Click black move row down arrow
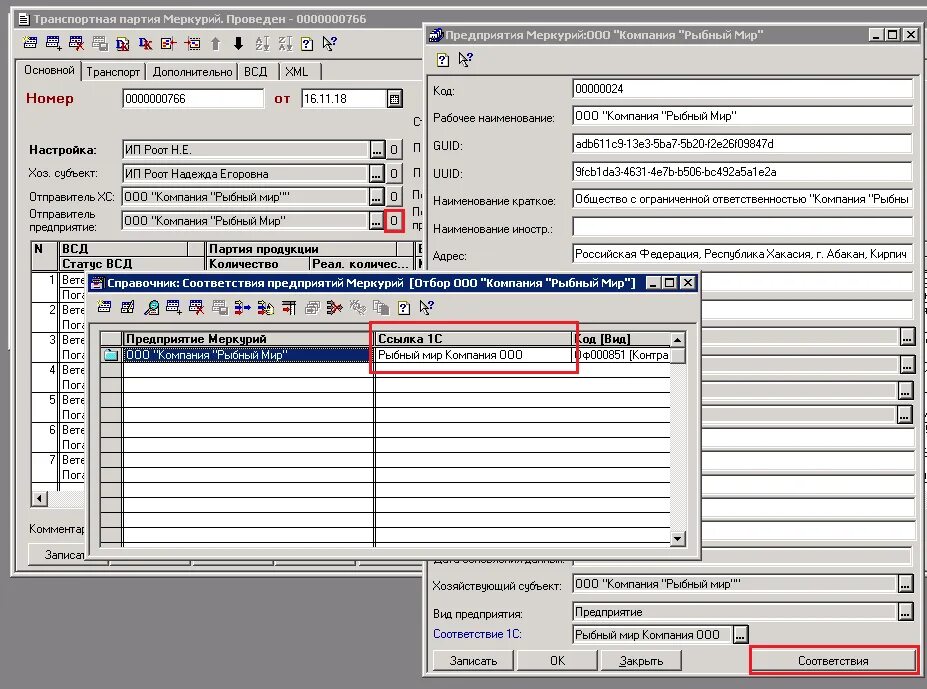 click(x=238, y=43)
